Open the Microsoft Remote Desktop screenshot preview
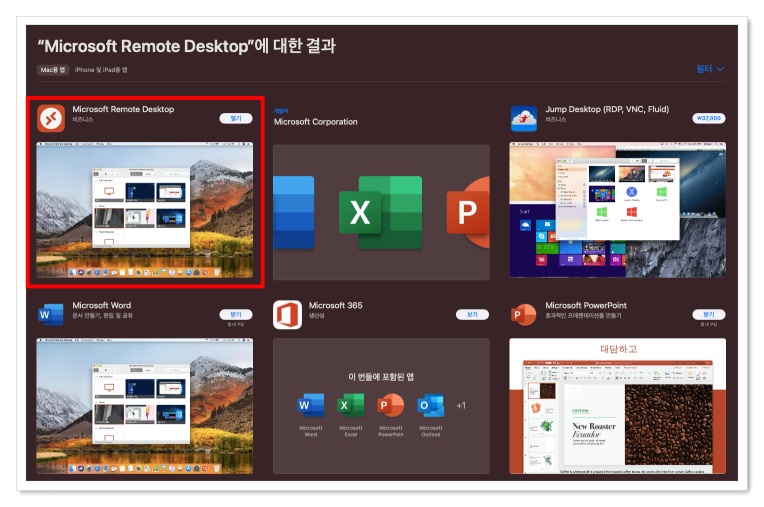This screenshot has height=507, width=764. [x=145, y=210]
